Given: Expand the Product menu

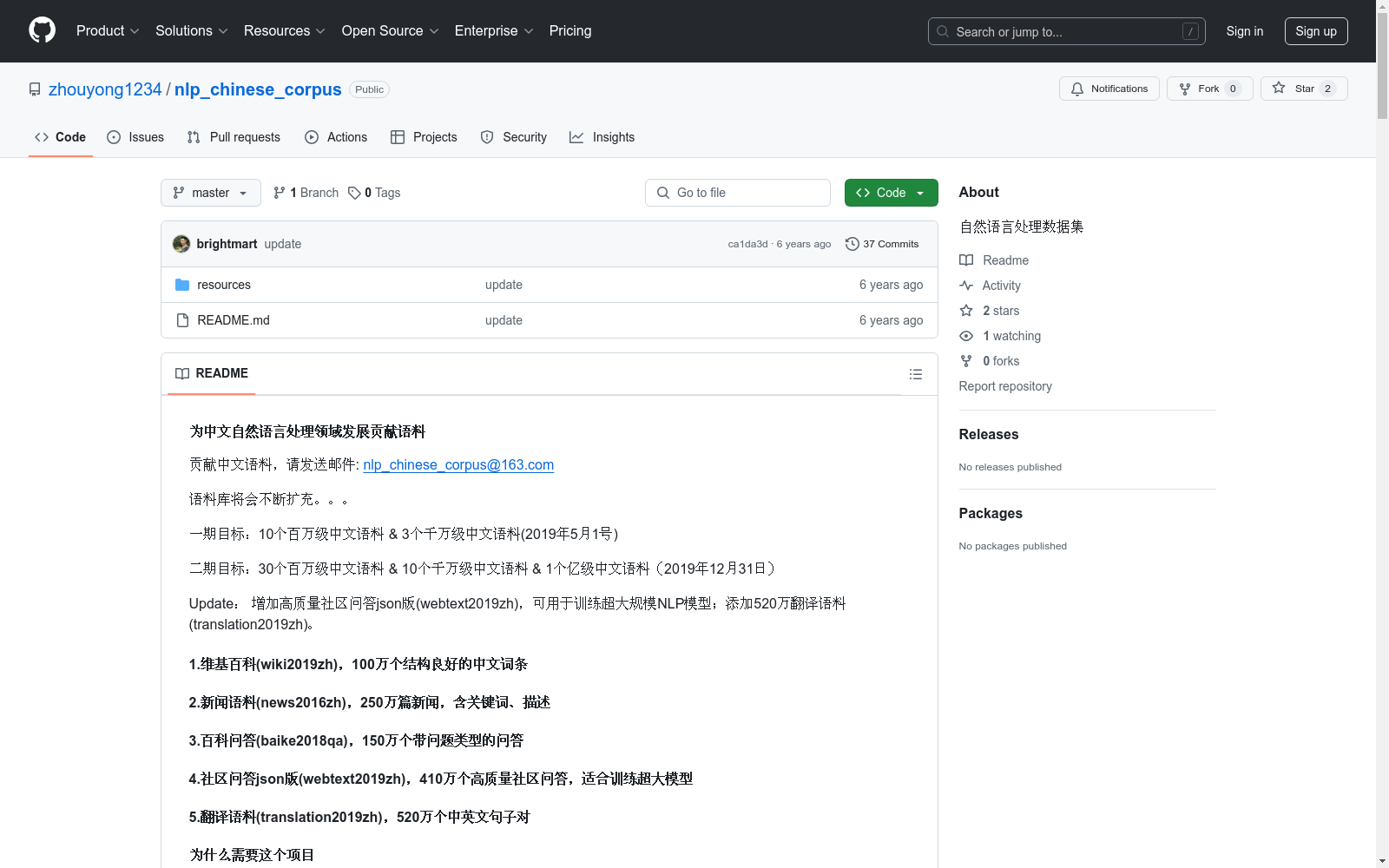Looking at the screenshot, I should pos(108,30).
